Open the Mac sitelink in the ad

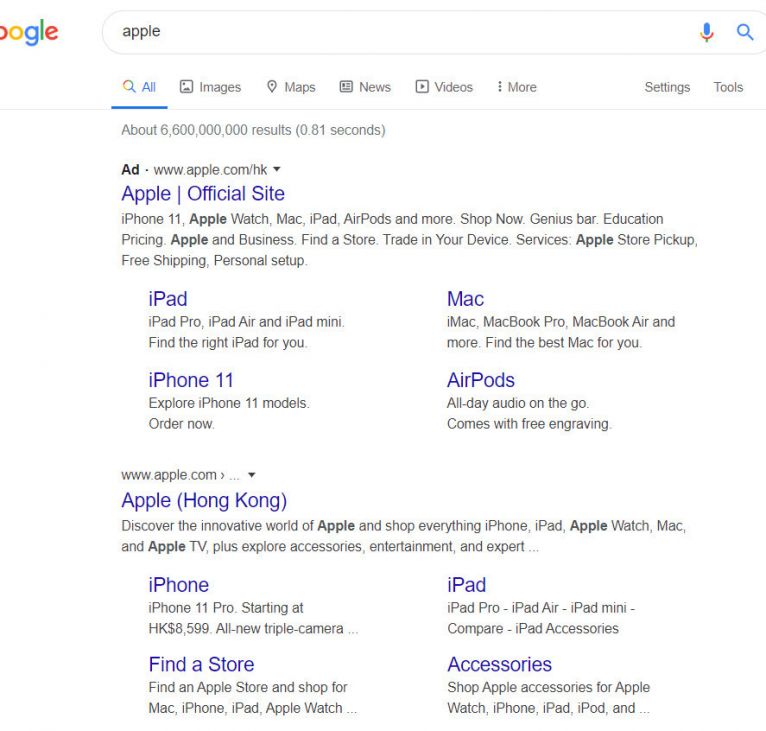click(465, 299)
